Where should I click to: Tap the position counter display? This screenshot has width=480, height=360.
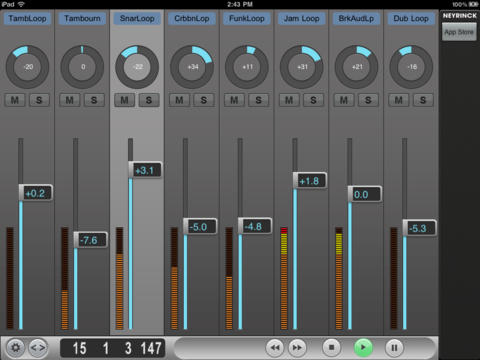(x=112, y=348)
